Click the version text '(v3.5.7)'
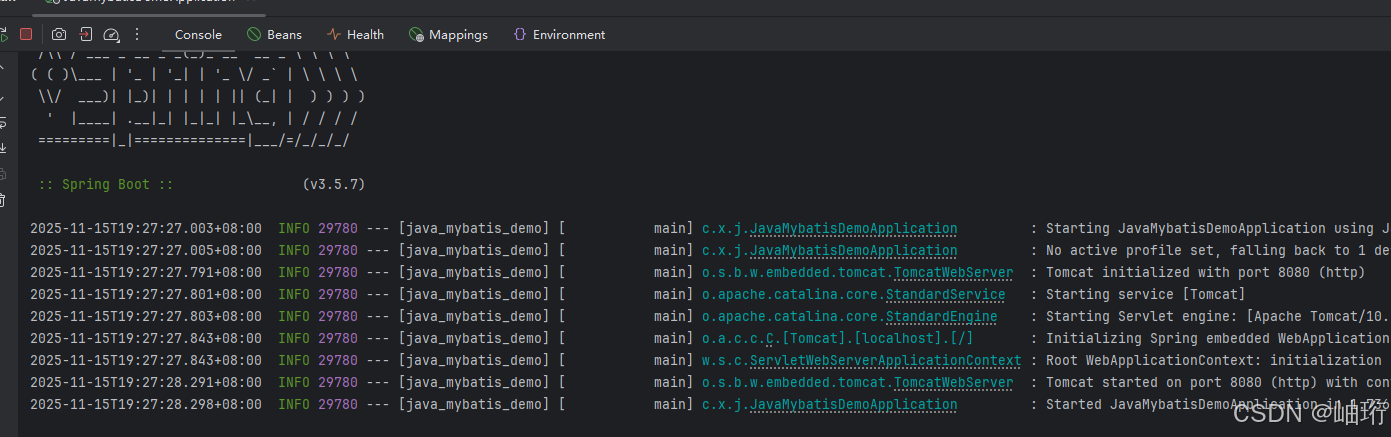1391x437 pixels. [333, 185]
